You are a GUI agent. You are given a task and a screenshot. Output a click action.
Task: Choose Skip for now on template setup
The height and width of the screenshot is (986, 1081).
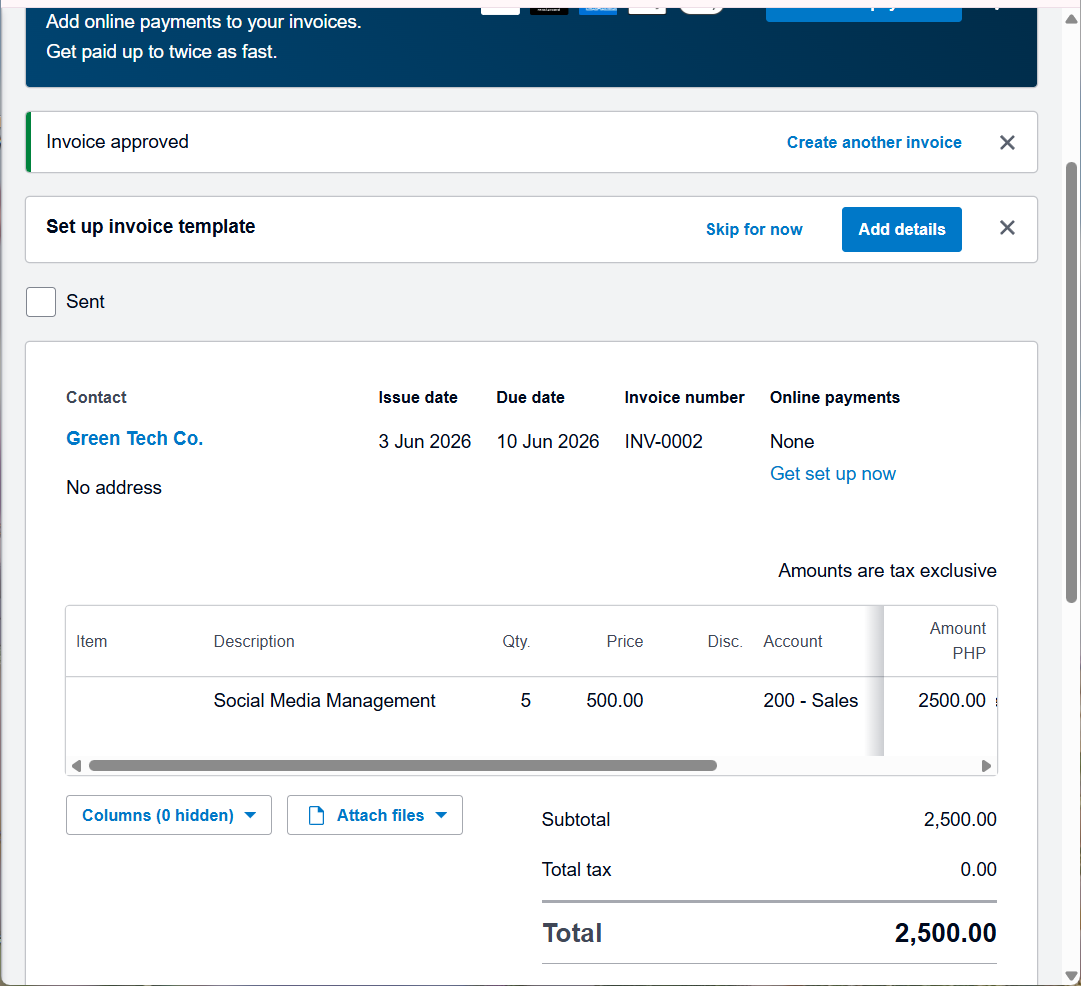tap(754, 230)
